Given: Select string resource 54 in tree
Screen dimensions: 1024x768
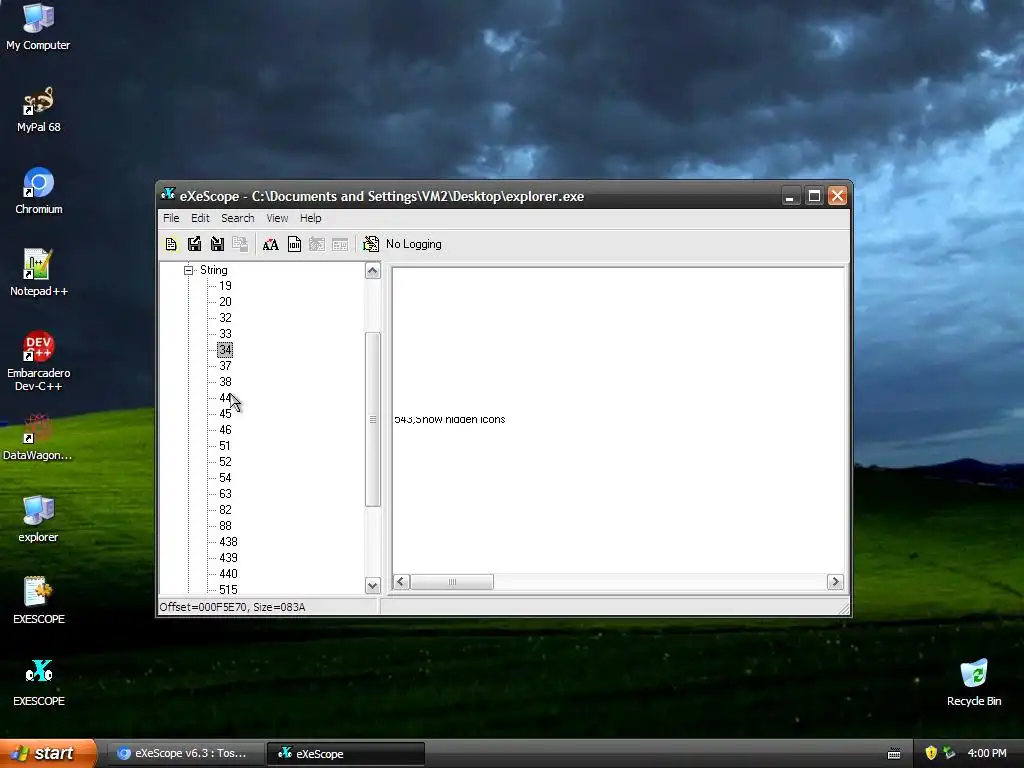Looking at the screenshot, I should (x=225, y=478).
